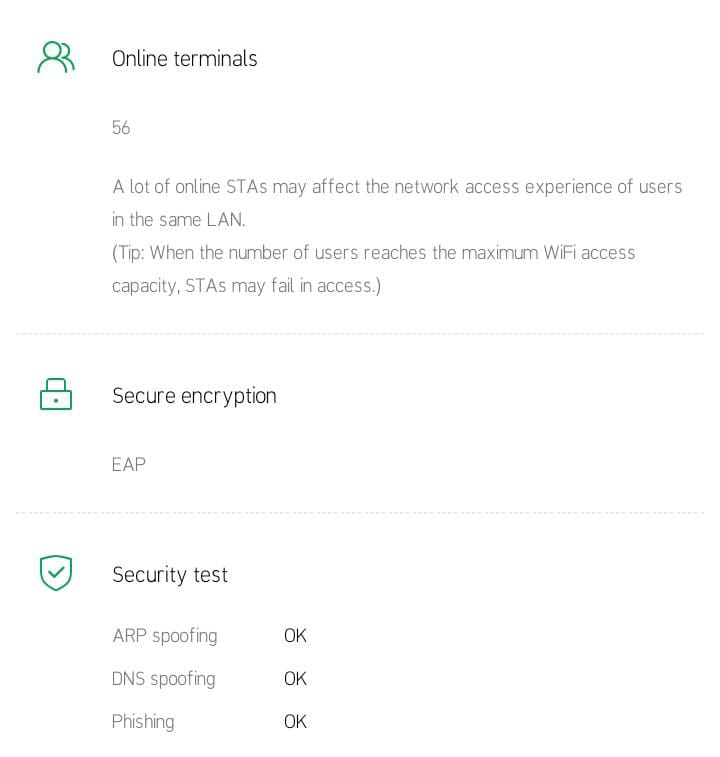Screen dimensions: 720x757
Task: Click the dashed divider above Secure encryption
Action: 360,334
